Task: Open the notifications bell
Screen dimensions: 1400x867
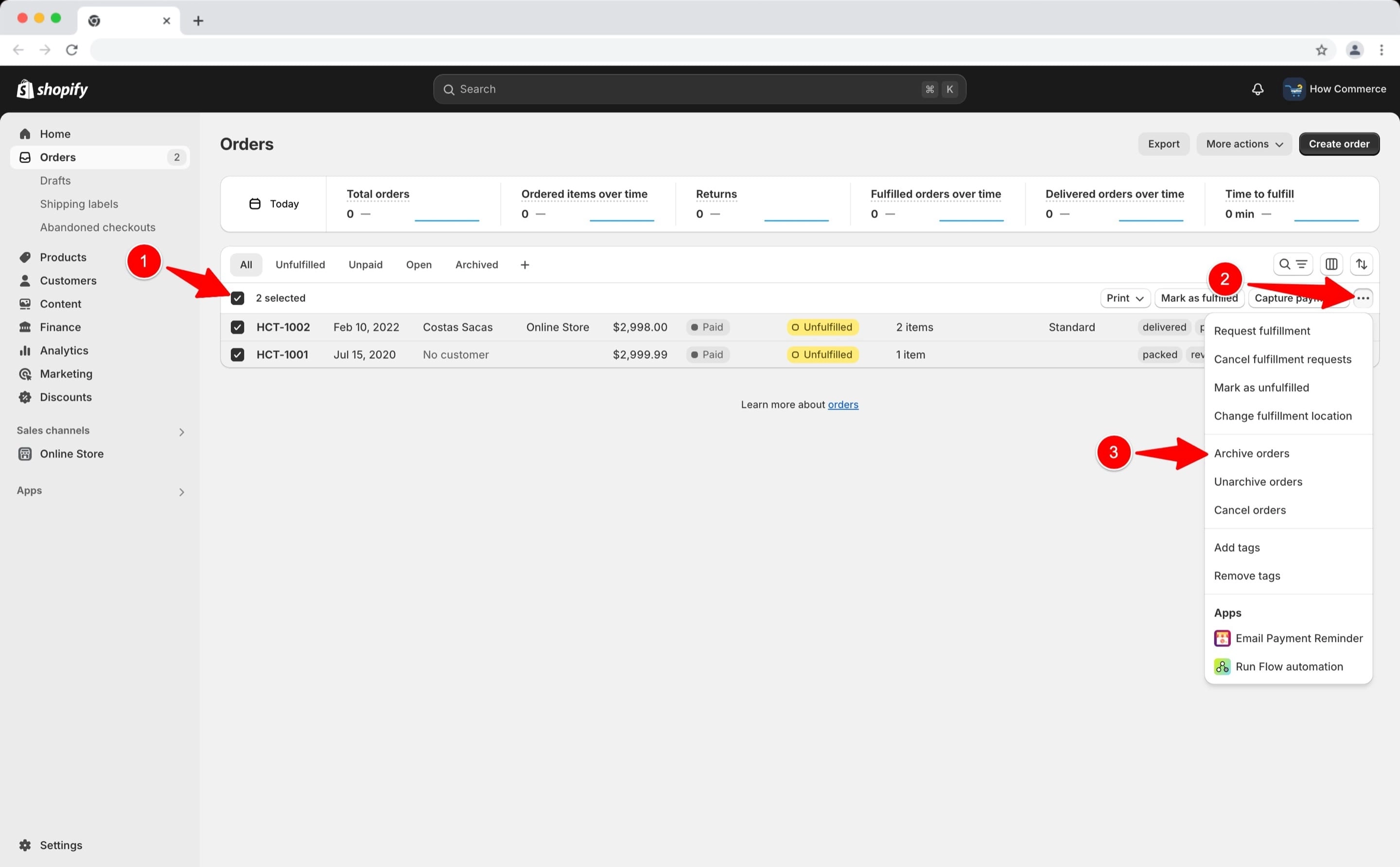Action: [1257, 89]
